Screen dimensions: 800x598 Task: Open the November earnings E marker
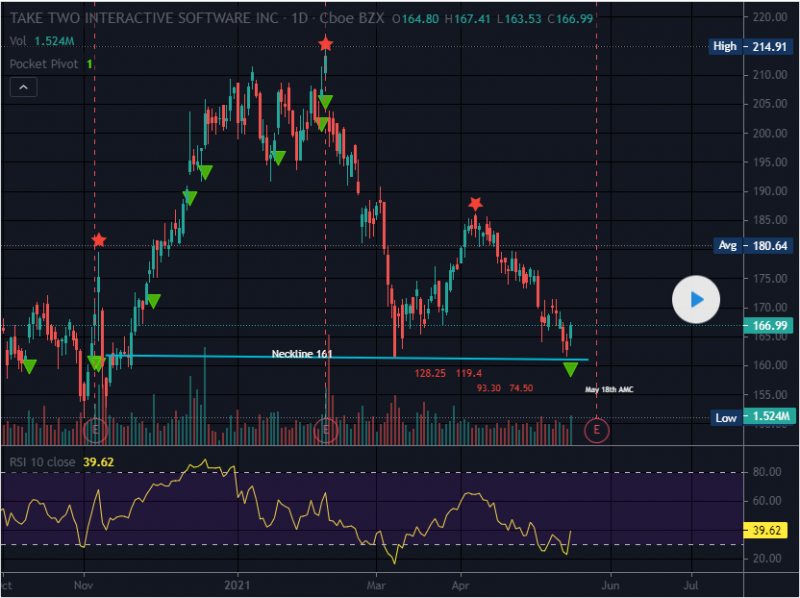pos(95,430)
